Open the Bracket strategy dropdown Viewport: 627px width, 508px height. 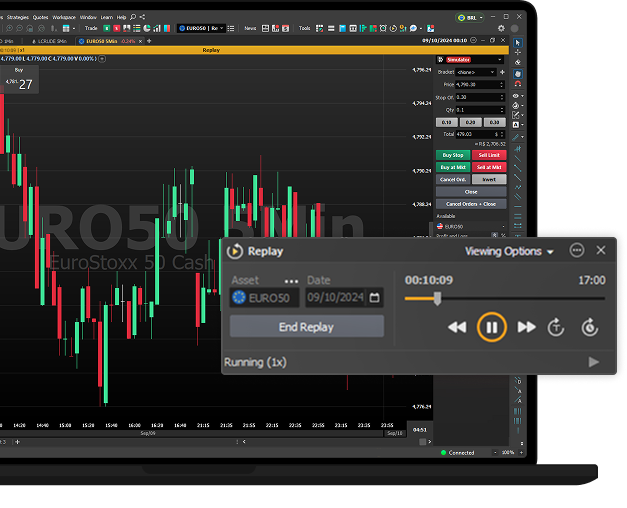point(476,72)
